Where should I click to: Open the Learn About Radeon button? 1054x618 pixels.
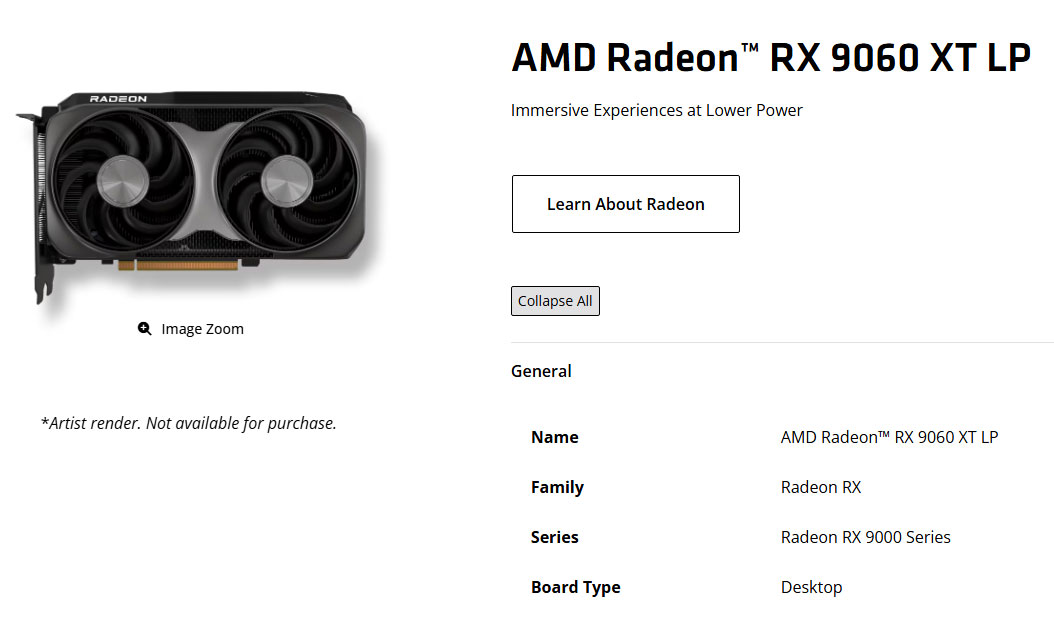tap(625, 204)
